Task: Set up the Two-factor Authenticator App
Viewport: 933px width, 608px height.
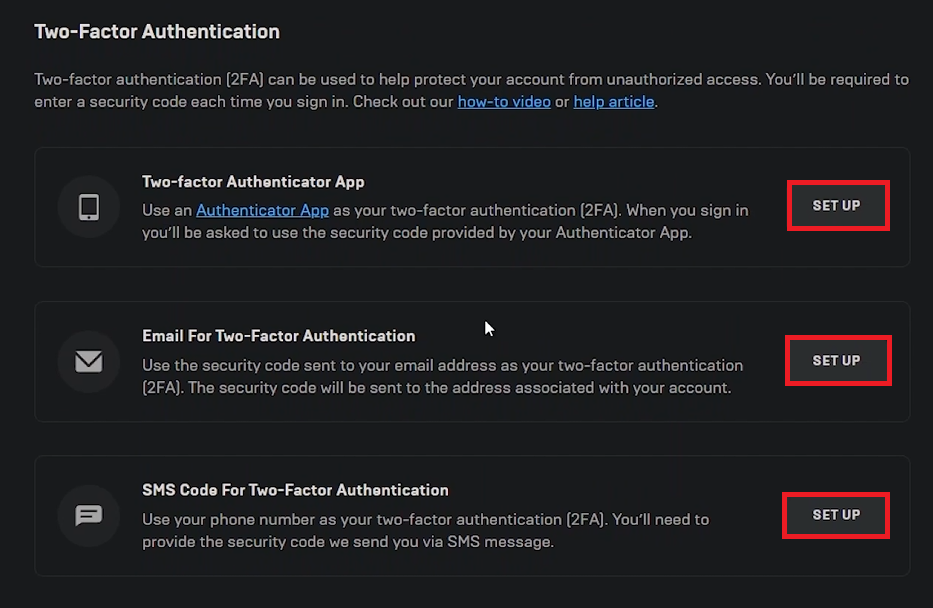Action: pos(837,206)
